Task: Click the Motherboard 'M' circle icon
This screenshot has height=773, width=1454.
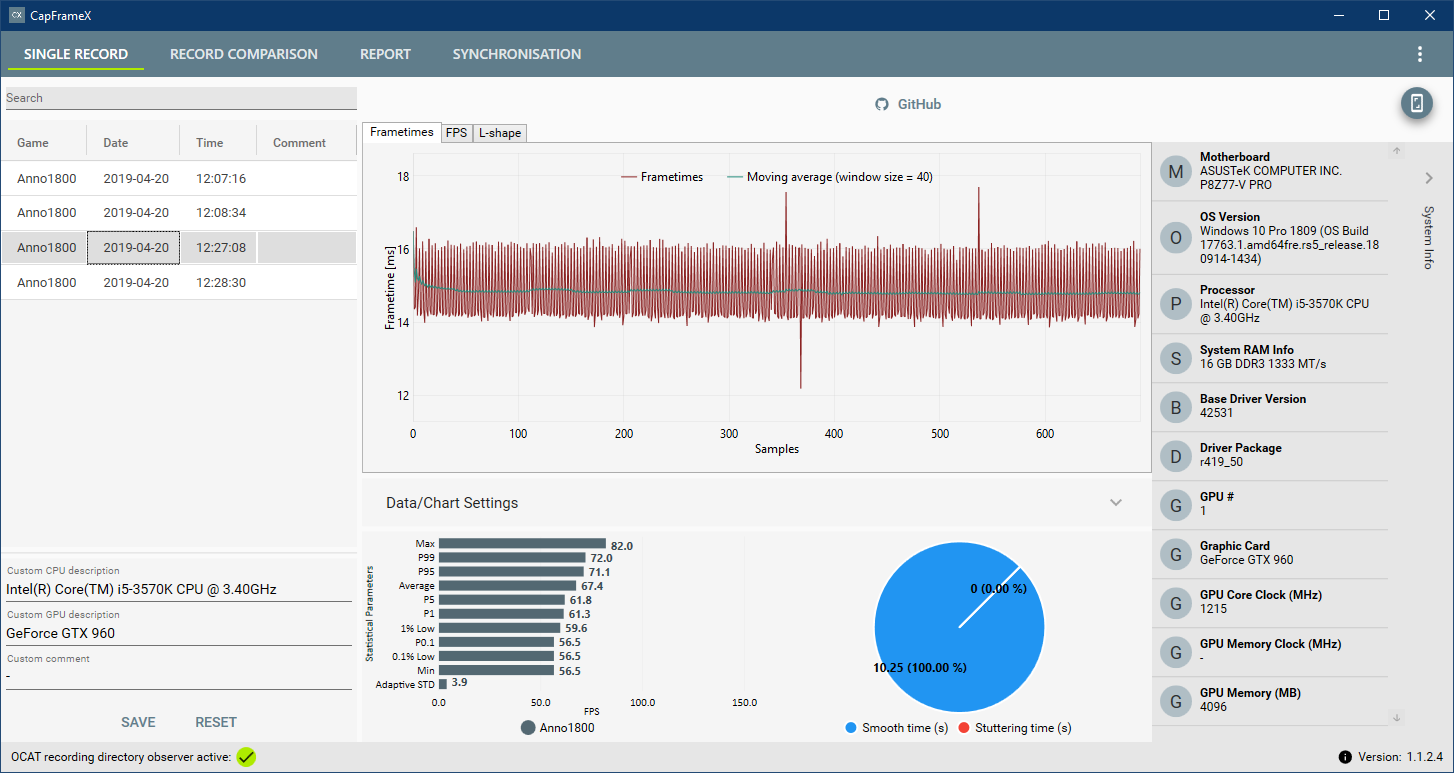Action: click(x=1175, y=171)
